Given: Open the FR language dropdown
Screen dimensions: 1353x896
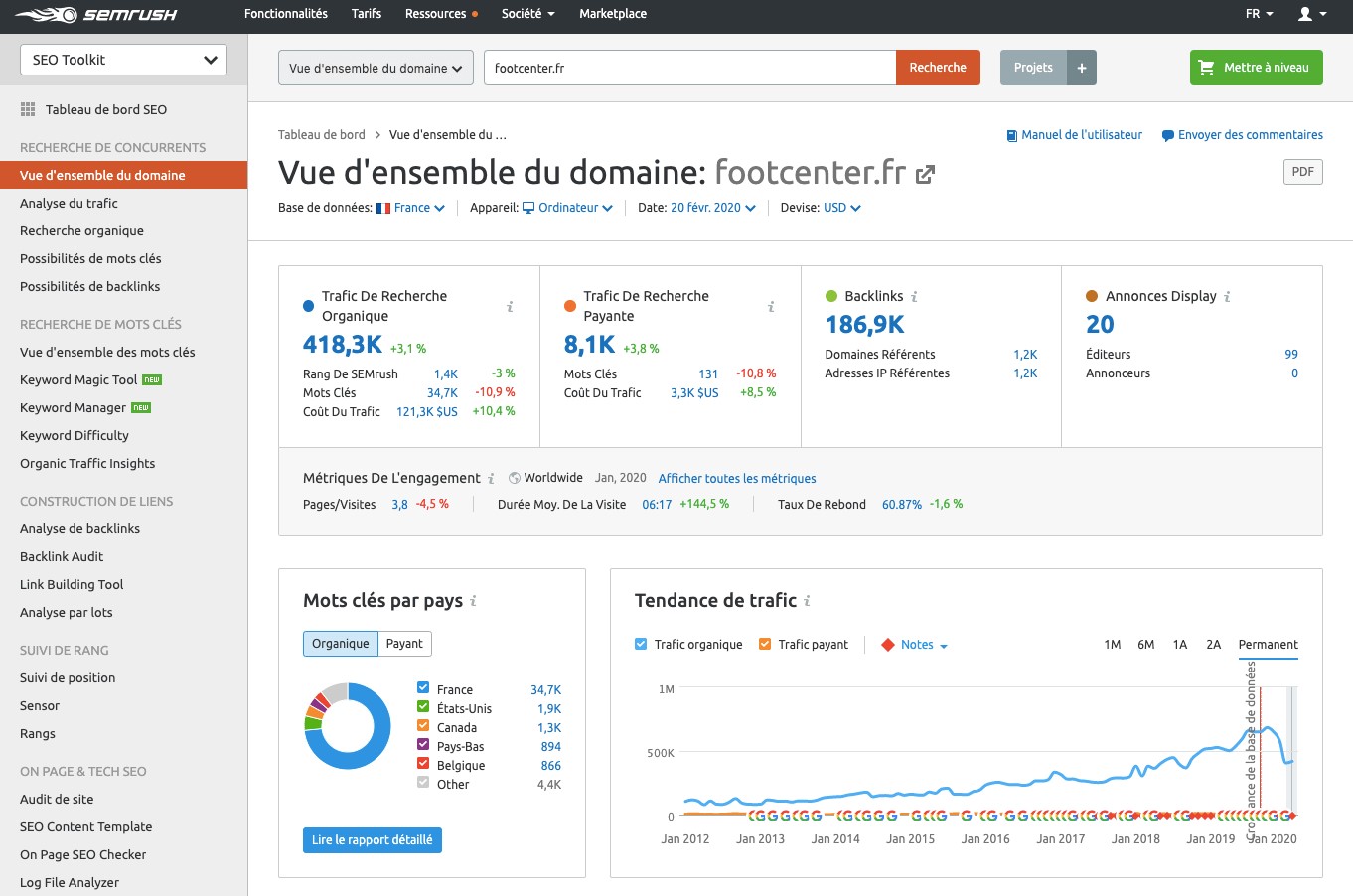Looking at the screenshot, I should [x=1259, y=14].
